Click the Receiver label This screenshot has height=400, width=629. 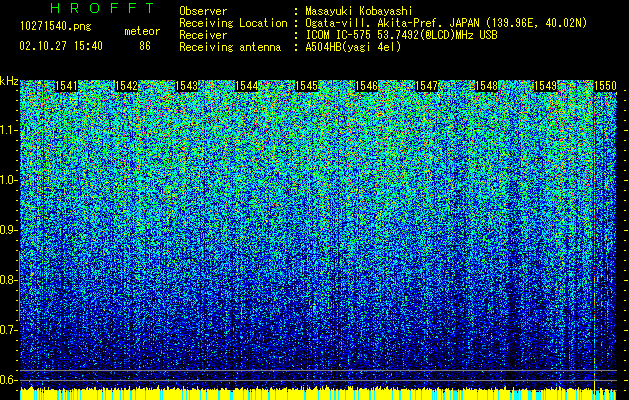(x=203, y=35)
